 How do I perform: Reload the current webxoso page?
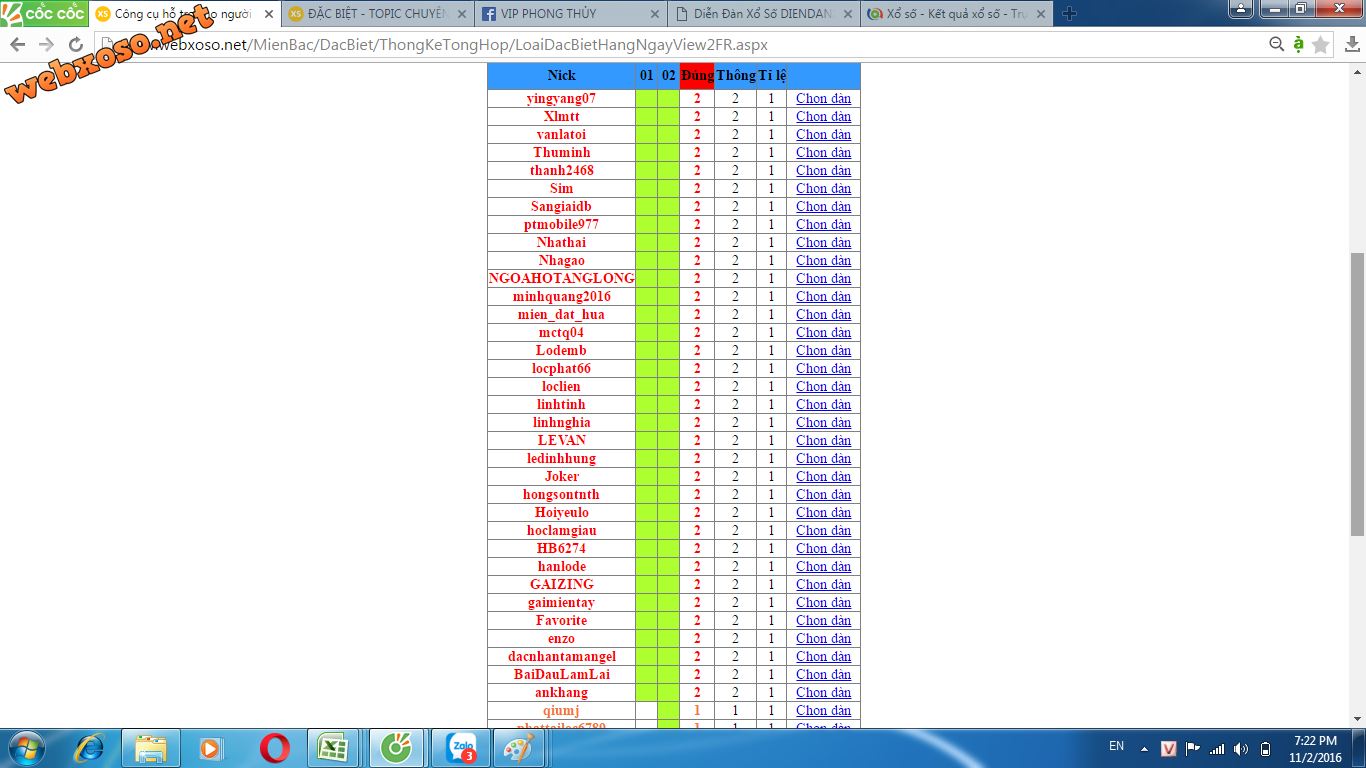76,45
